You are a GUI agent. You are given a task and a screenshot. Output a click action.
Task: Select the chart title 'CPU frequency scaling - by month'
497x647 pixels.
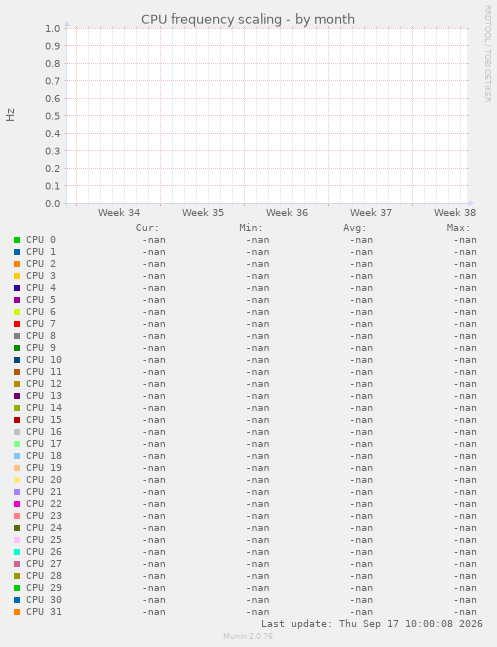(248, 19)
